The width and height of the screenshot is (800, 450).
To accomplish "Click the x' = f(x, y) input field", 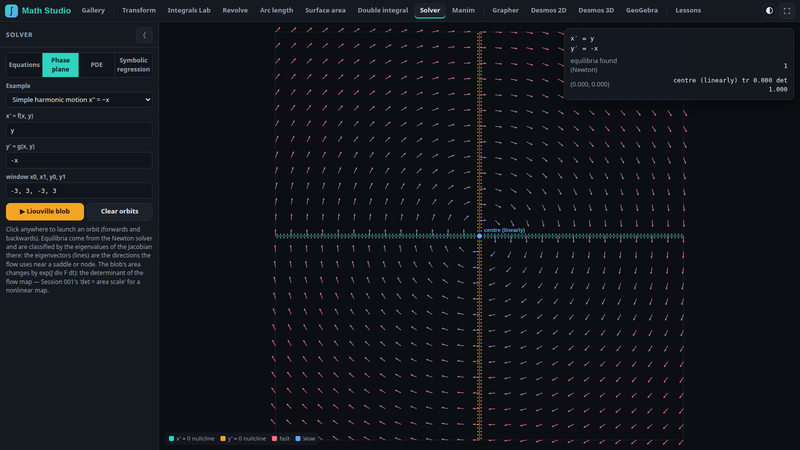I will pos(79,131).
